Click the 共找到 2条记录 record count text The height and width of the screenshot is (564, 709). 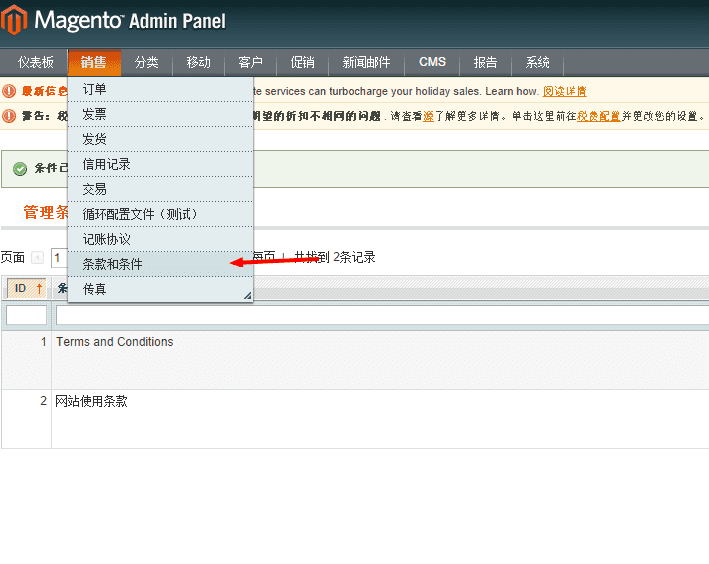click(335, 257)
